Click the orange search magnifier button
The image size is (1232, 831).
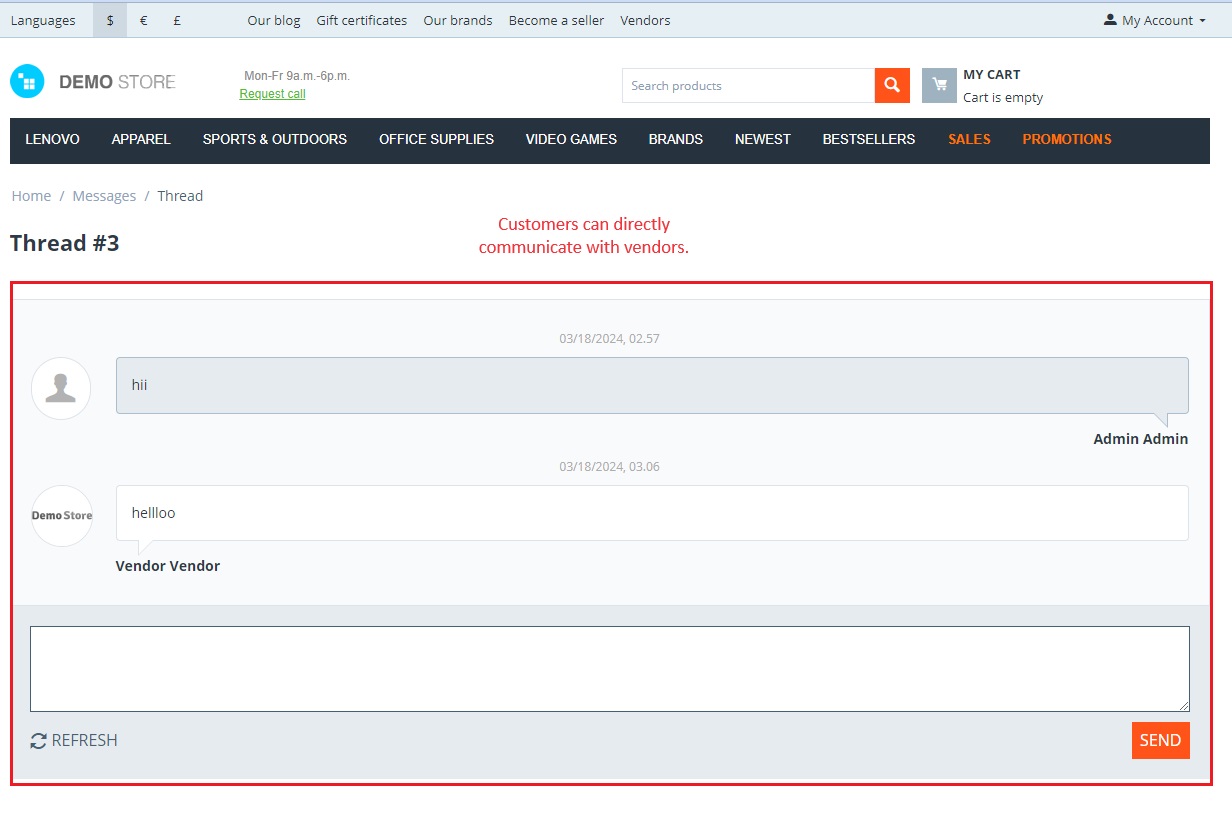pyautogui.click(x=892, y=85)
